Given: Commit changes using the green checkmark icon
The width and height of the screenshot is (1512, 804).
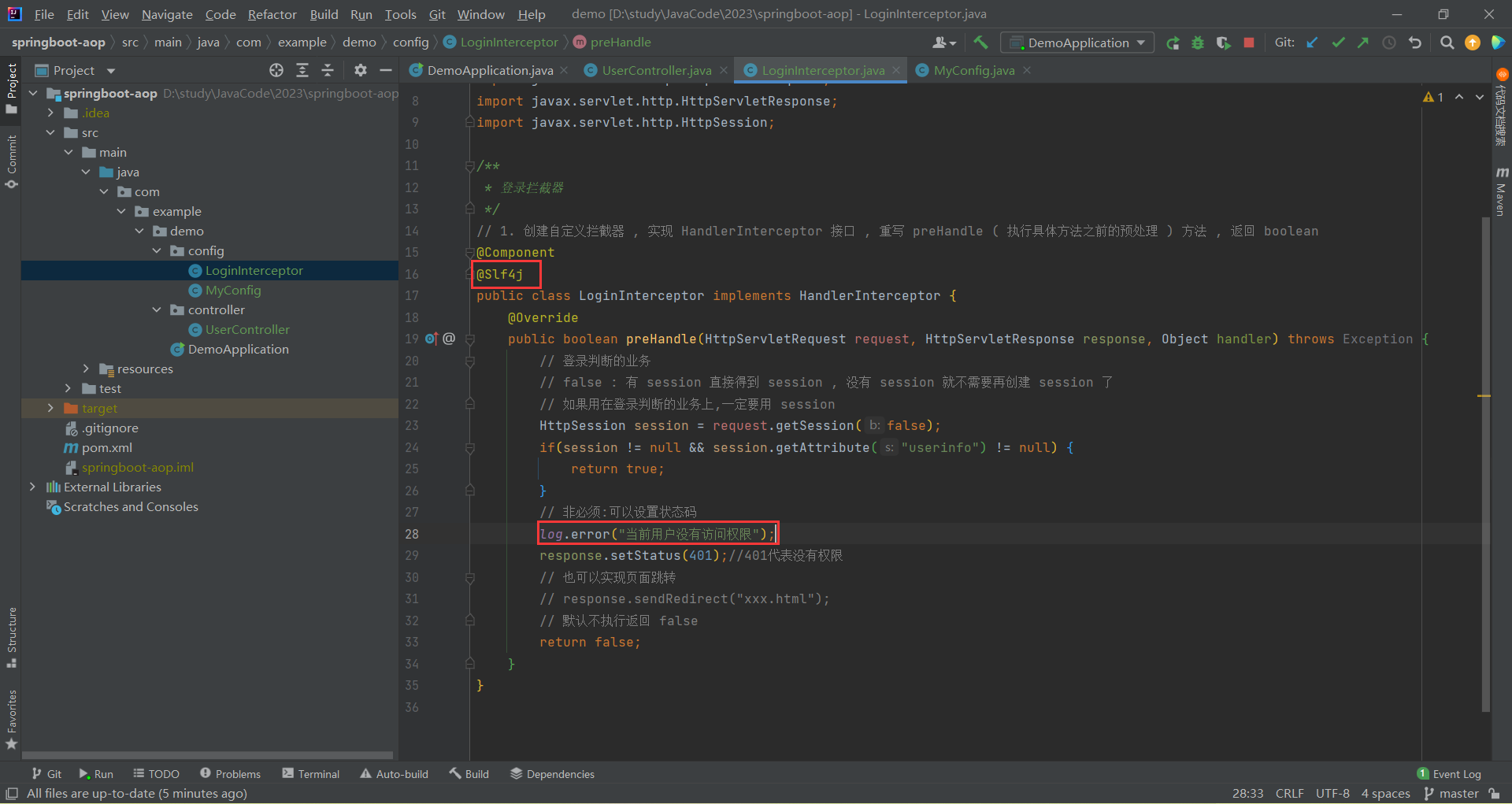Looking at the screenshot, I should (1338, 43).
